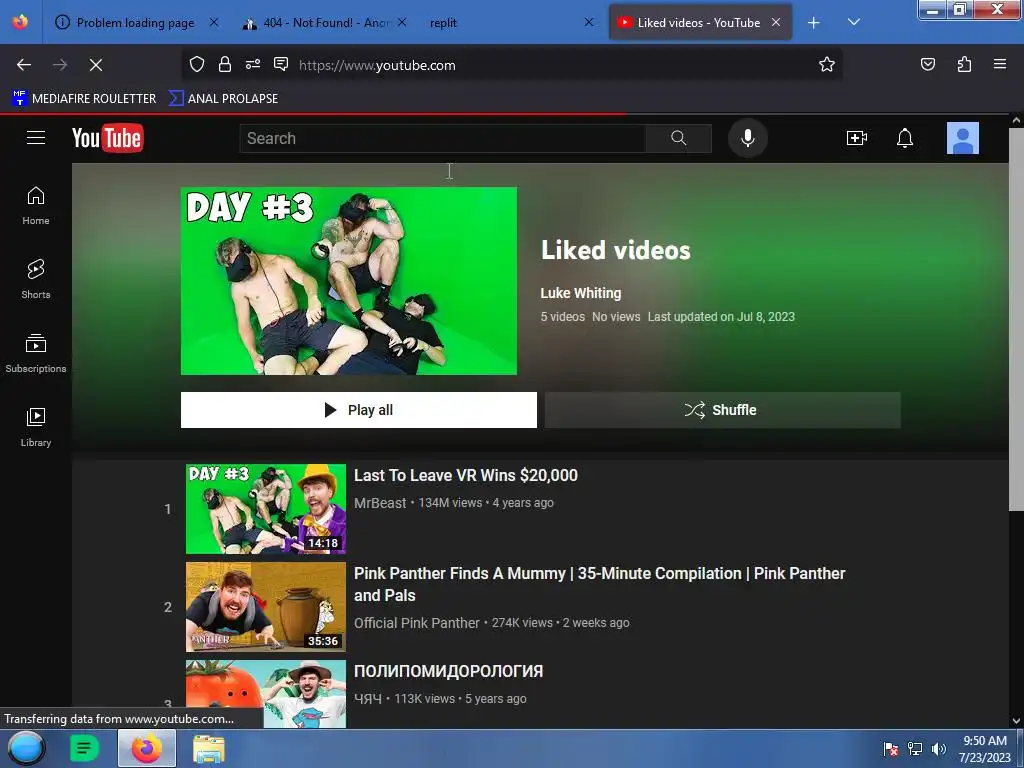This screenshot has height=768, width=1024.
Task: Click the tracking protection shield icon
Action: pyautogui.click(x=197, y=64)
